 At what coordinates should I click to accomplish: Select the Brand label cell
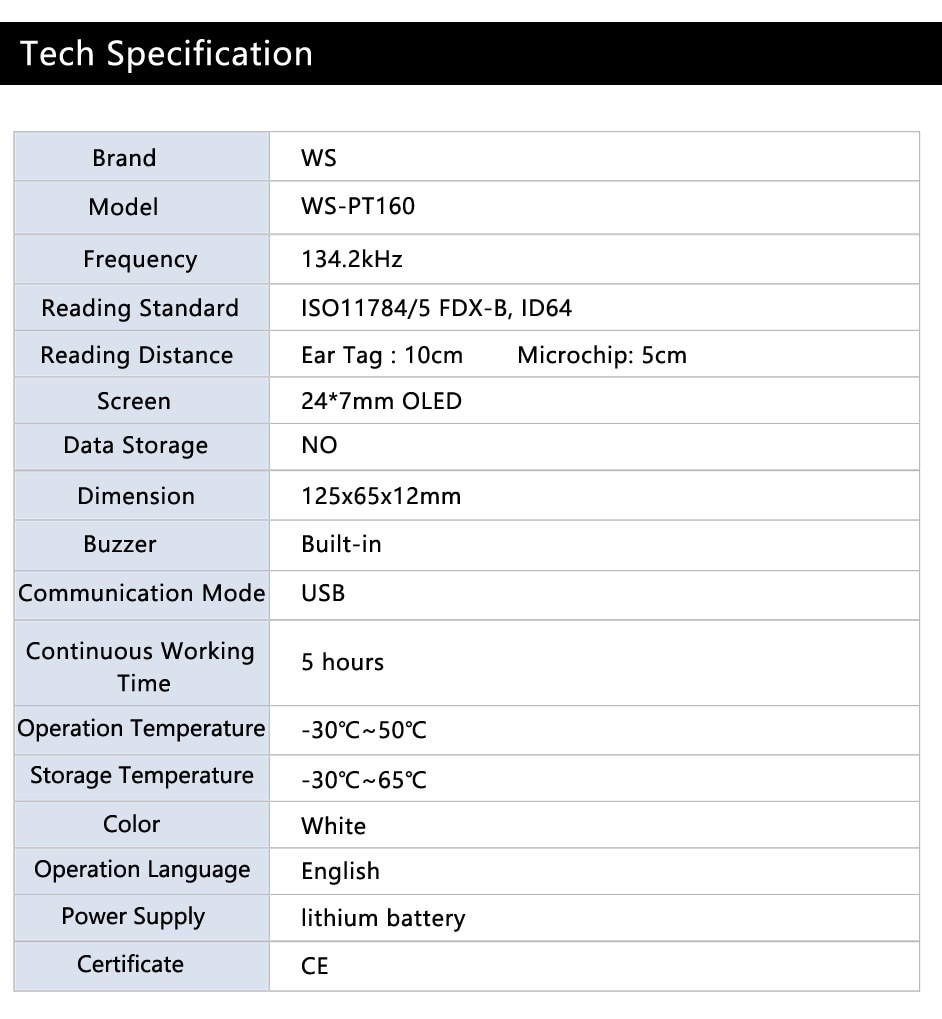click(142, 157)
